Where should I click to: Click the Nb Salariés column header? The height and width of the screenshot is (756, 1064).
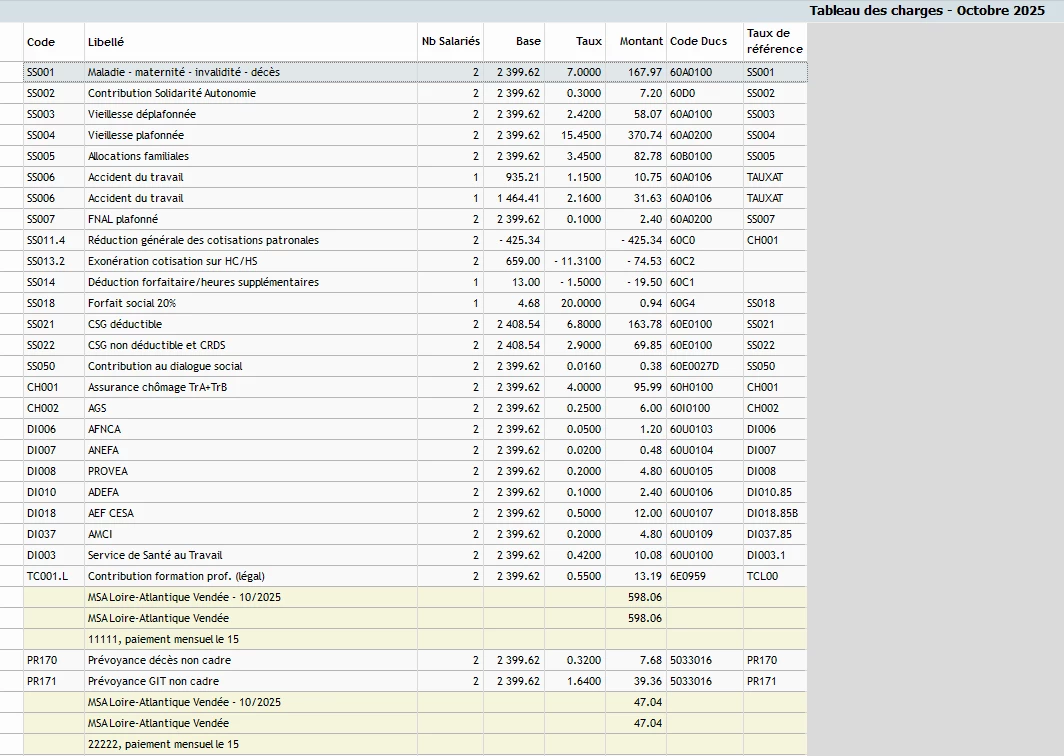point(450,42)
